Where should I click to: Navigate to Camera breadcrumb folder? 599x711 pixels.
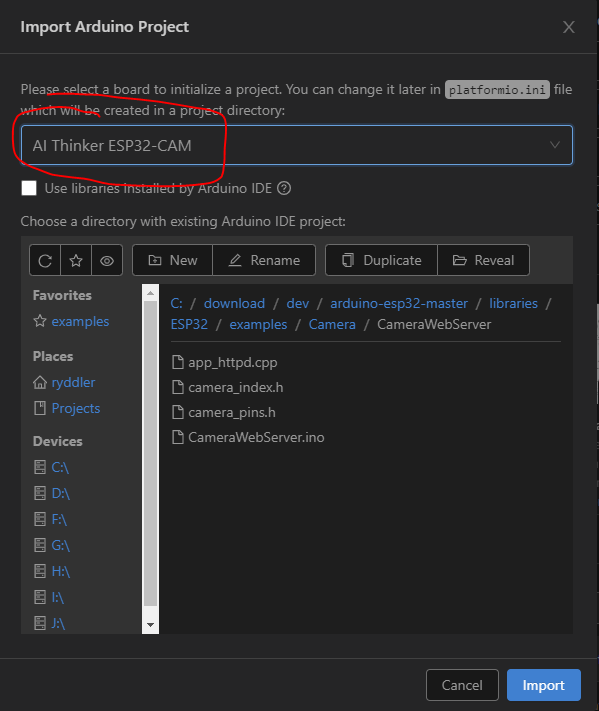(x=332, y=325)
